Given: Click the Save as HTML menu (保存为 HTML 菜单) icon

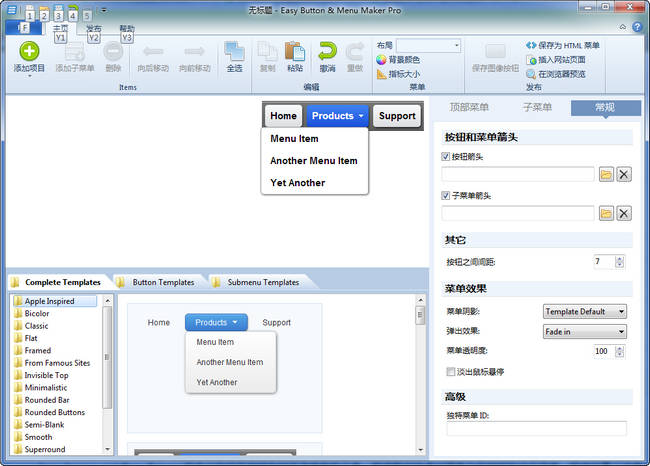Looking at the screenshot, I should tap(531, 46).
